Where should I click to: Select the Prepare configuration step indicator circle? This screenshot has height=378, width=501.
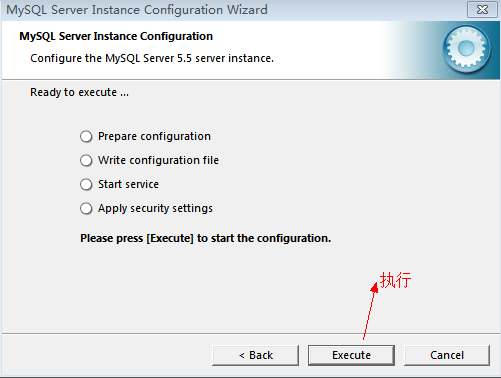click(86, 136)
